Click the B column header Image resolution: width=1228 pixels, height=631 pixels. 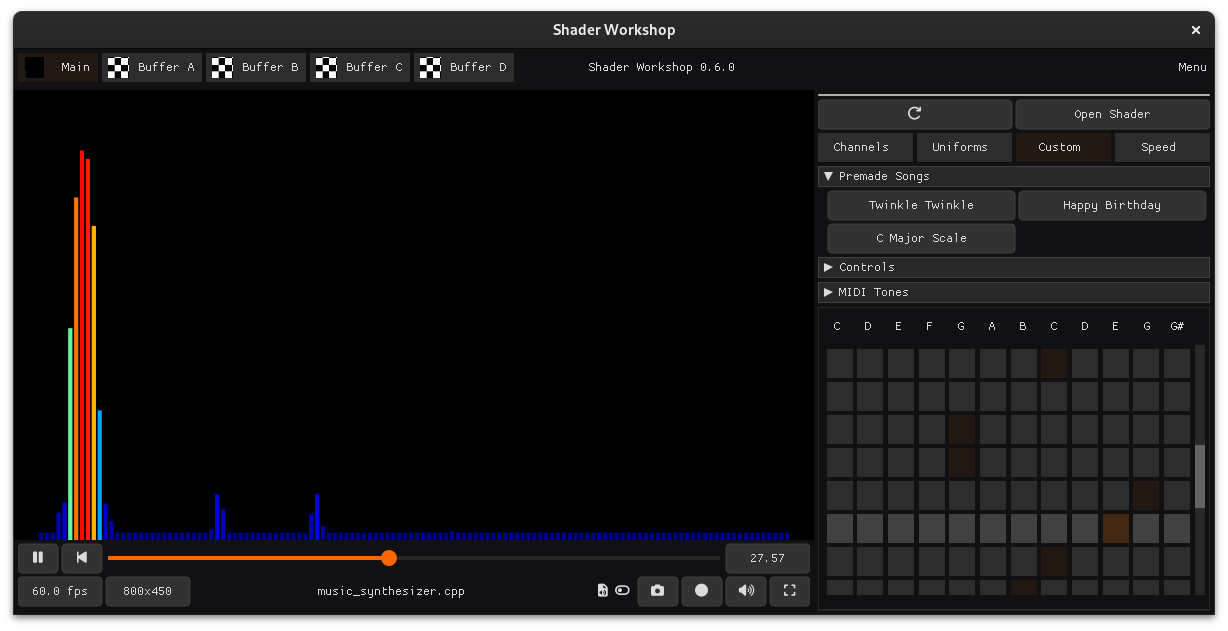click(1022, 327)
